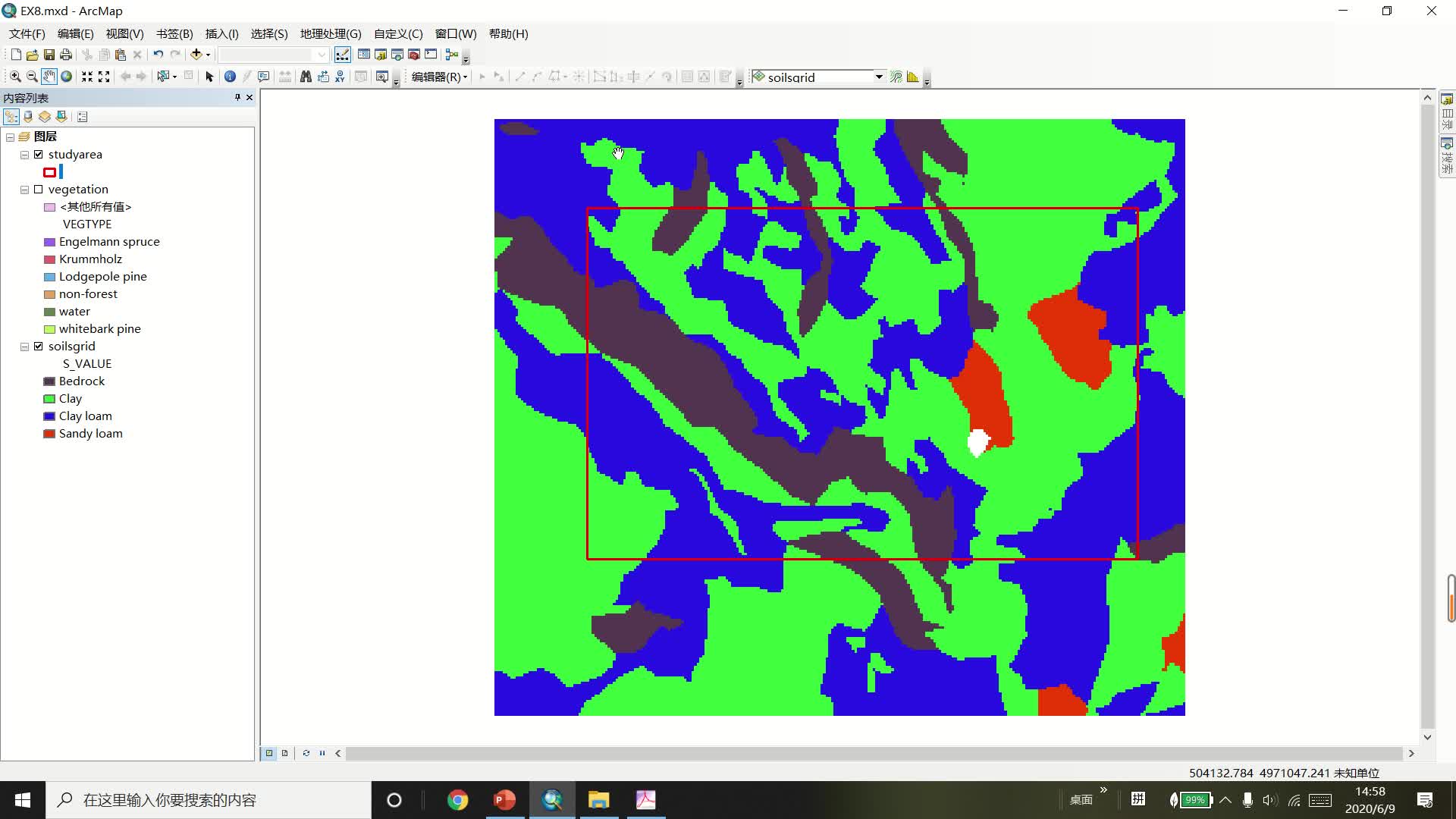Enable the vegetation layer checkbox
The height and width of the screenshot is (819, 1456).
pos(39,190)
